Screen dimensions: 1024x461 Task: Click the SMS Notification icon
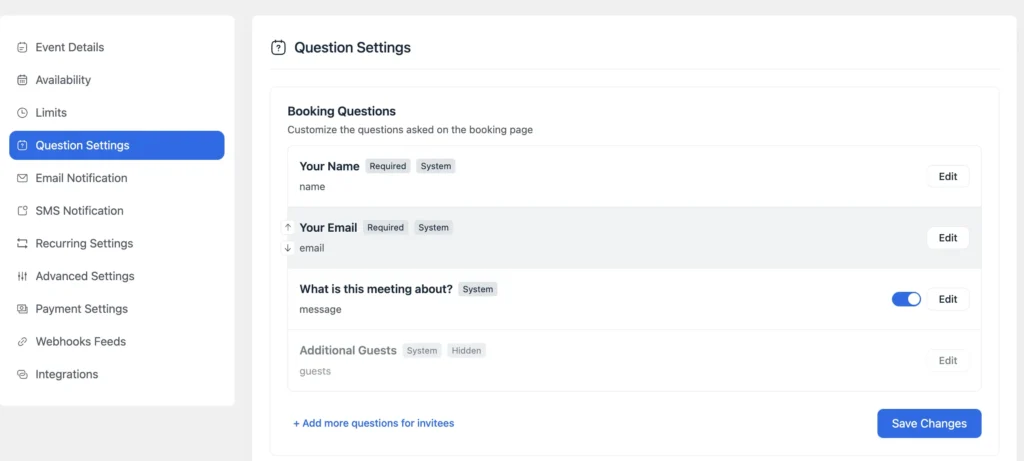click(22, 211)
